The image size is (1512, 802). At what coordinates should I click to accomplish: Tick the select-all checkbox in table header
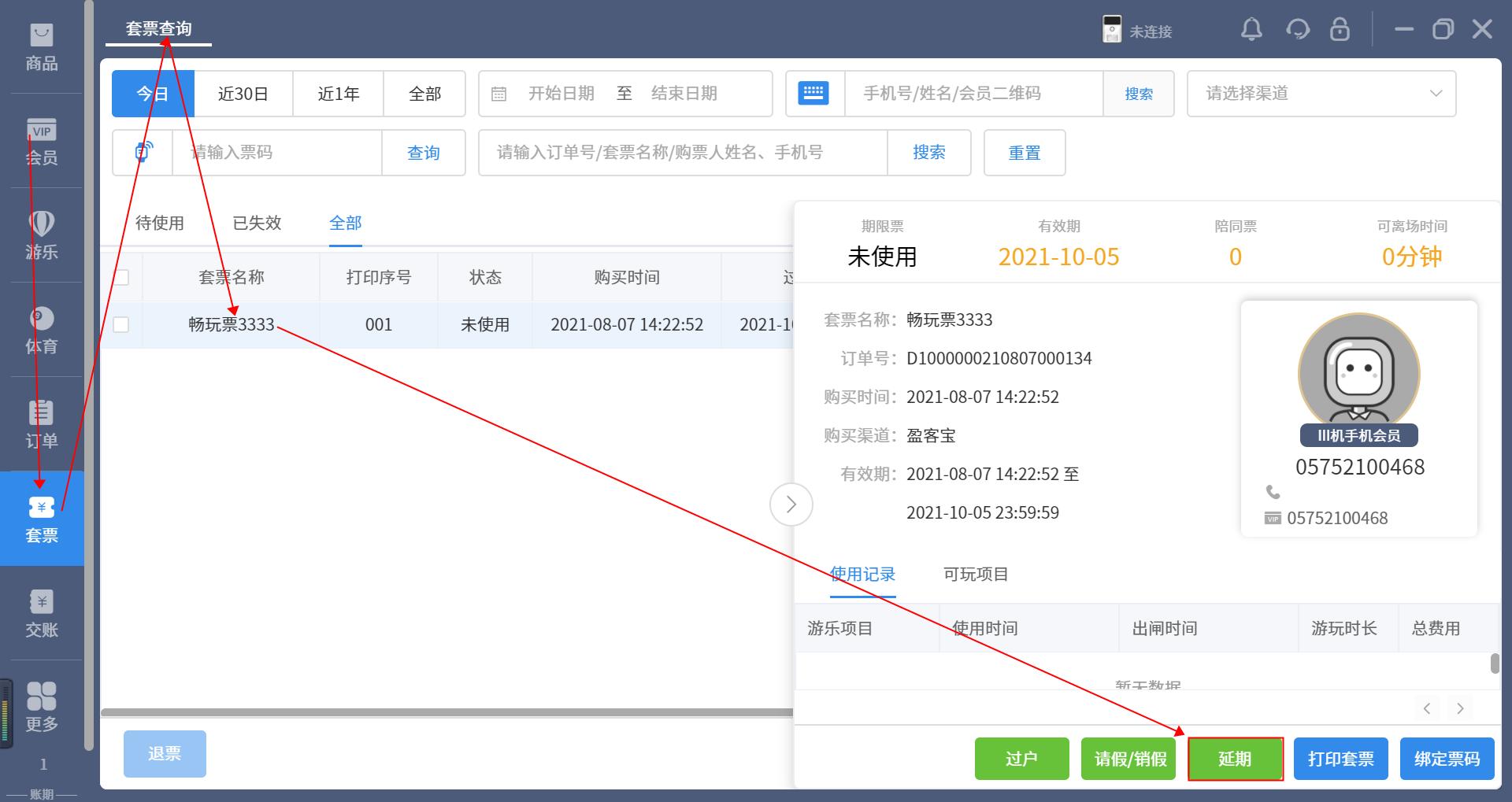tap(121, 277)
